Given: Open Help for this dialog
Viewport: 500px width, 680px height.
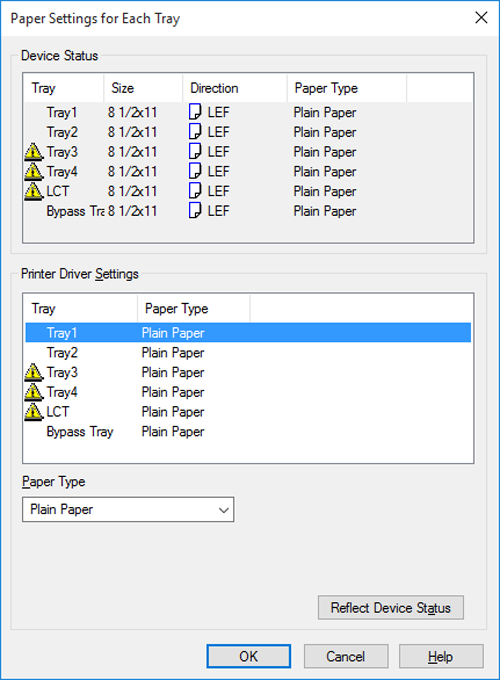Looking at the screenshot, I should 441,656.
